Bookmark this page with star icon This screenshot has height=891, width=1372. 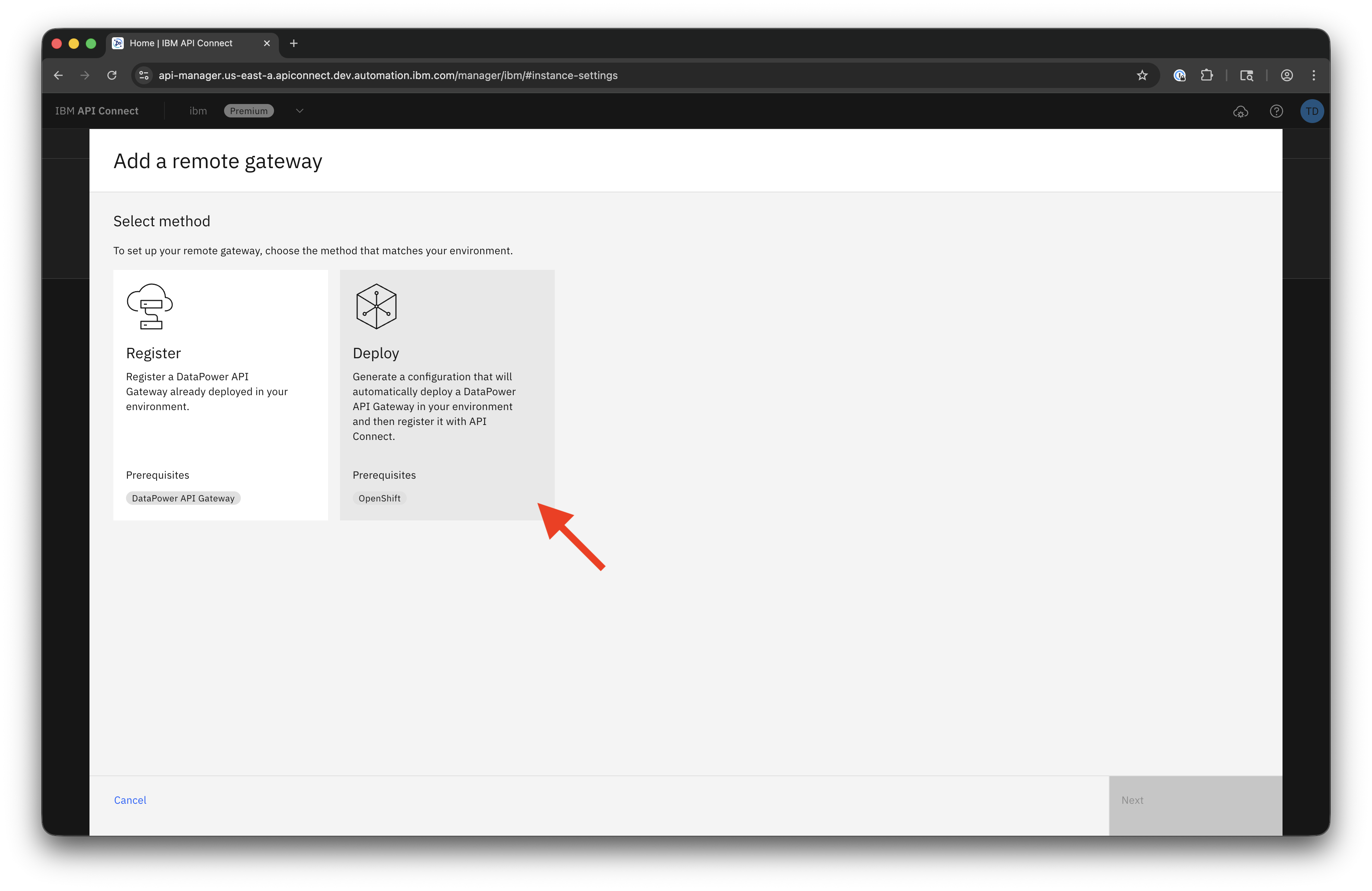coord(1142,76)
